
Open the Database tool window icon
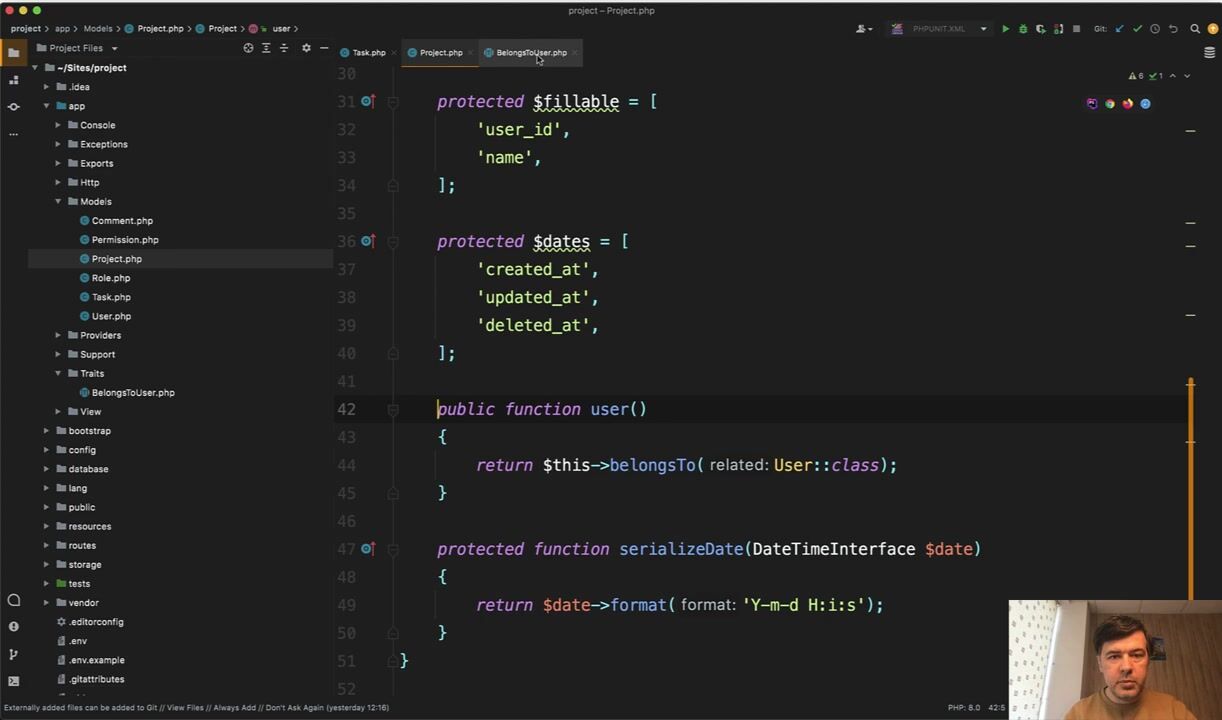coord(1210,52)
